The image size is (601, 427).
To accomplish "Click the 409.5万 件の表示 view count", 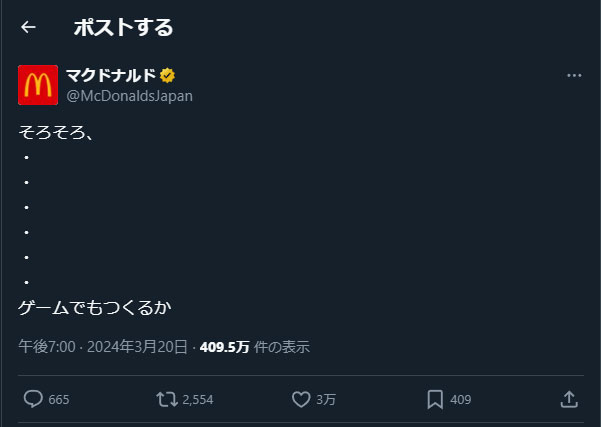I will [x=254, y=347].
